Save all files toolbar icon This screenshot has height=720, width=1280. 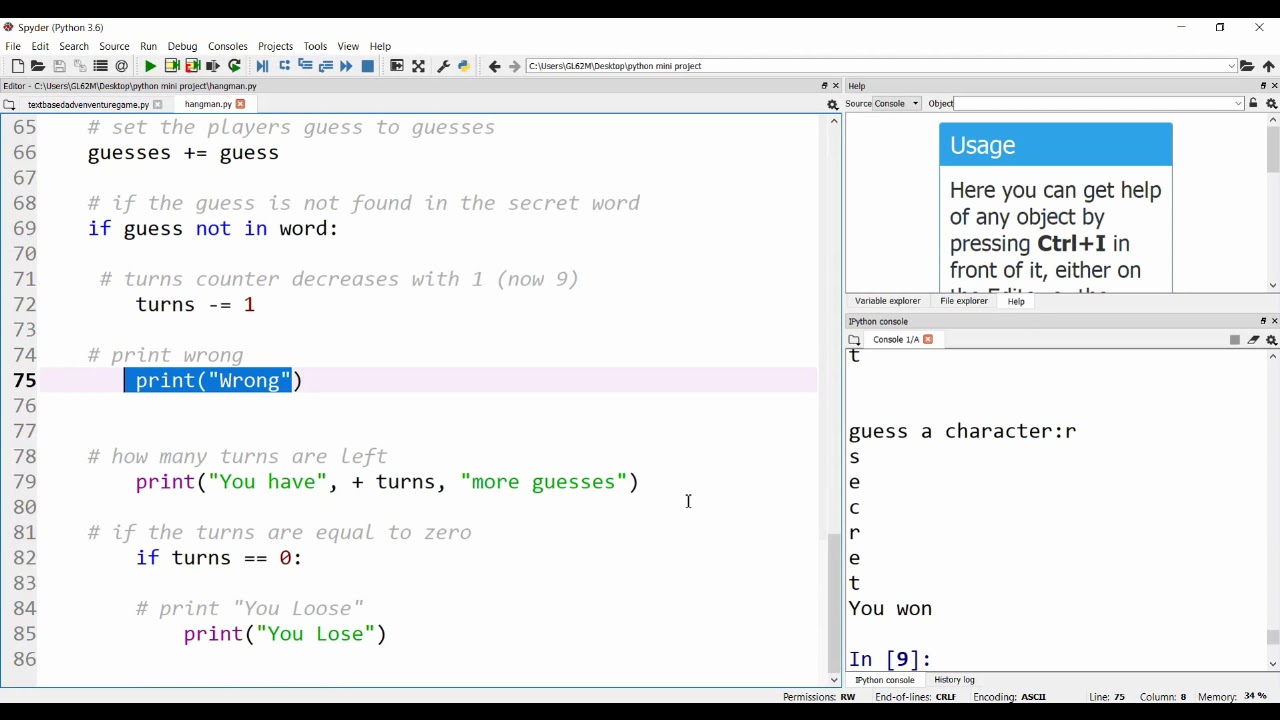pos(80,66)
